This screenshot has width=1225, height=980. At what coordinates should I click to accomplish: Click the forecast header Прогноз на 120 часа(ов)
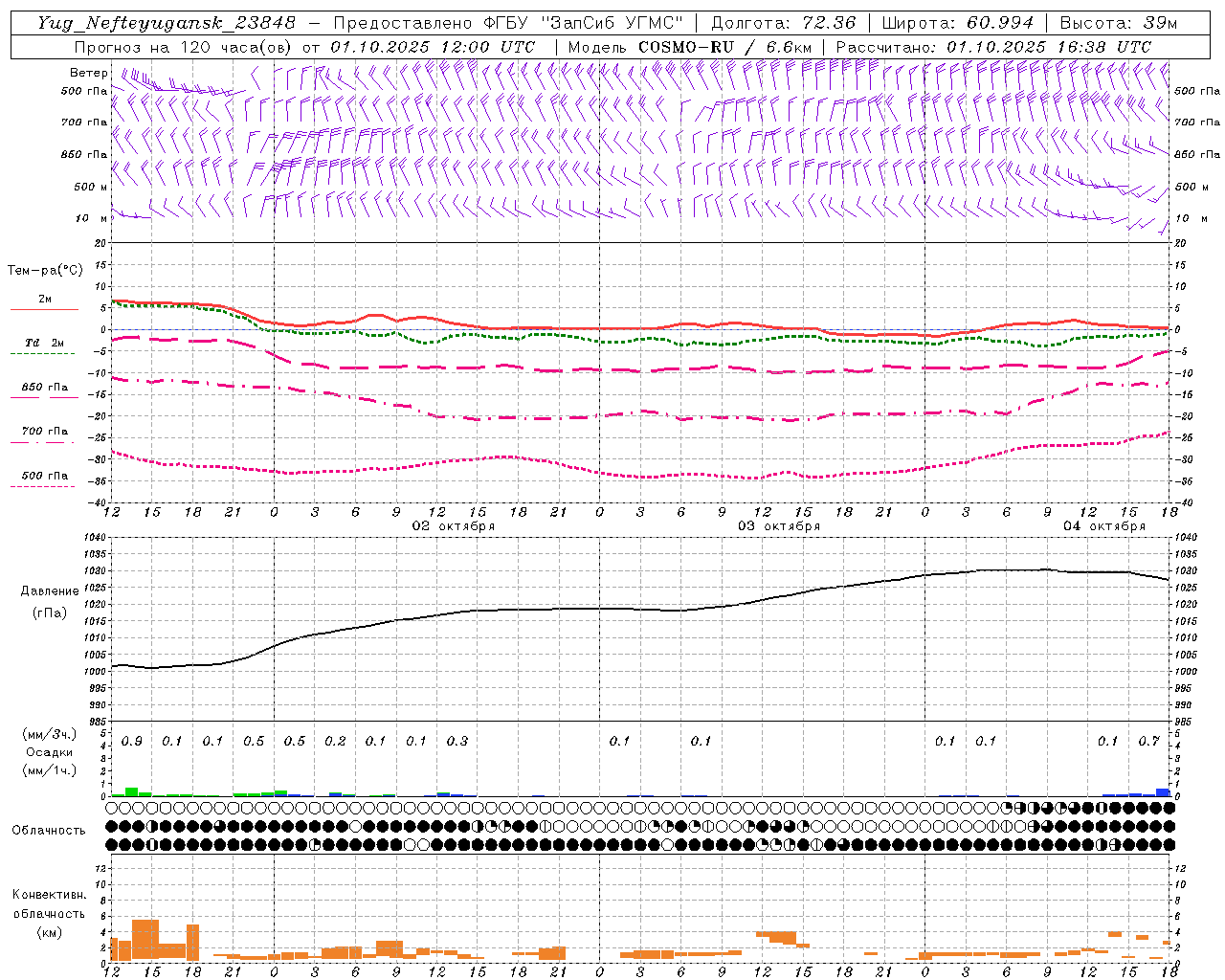(x=184, y=47)
